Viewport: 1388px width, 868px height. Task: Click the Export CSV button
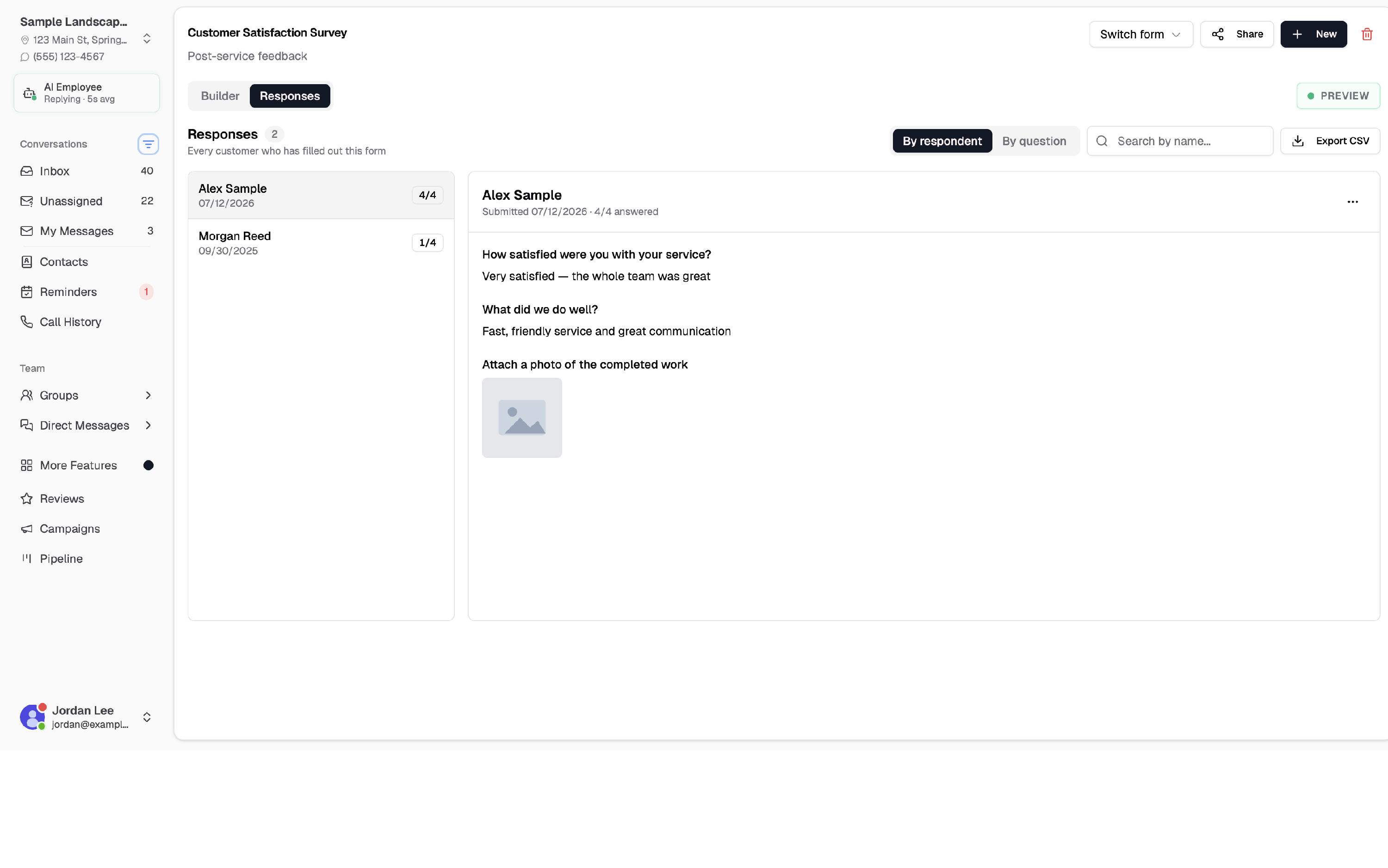(1329, 141)
